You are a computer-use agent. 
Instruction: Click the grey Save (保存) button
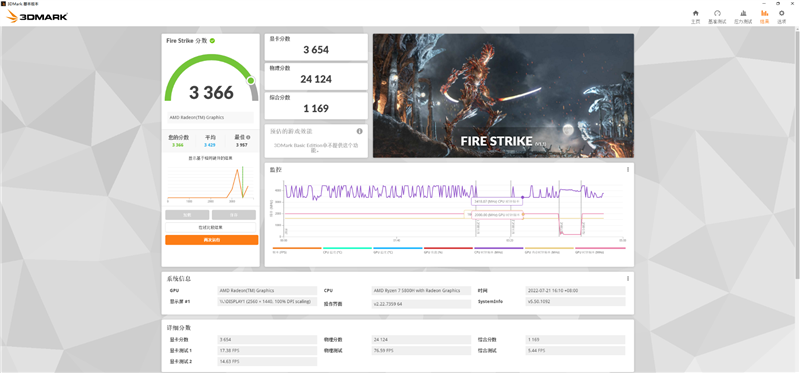234,215
